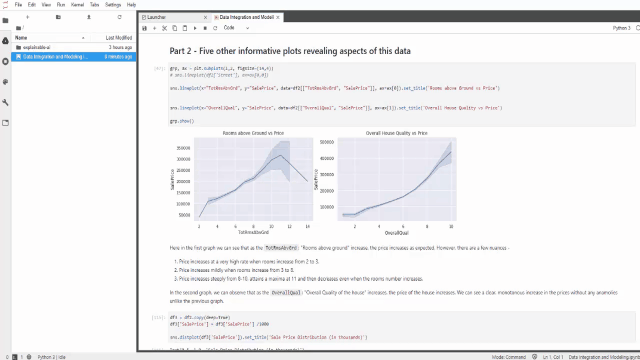Open the explainable-ai folder
Viewport: 640px width, 360px height.
tap(74, 47)
